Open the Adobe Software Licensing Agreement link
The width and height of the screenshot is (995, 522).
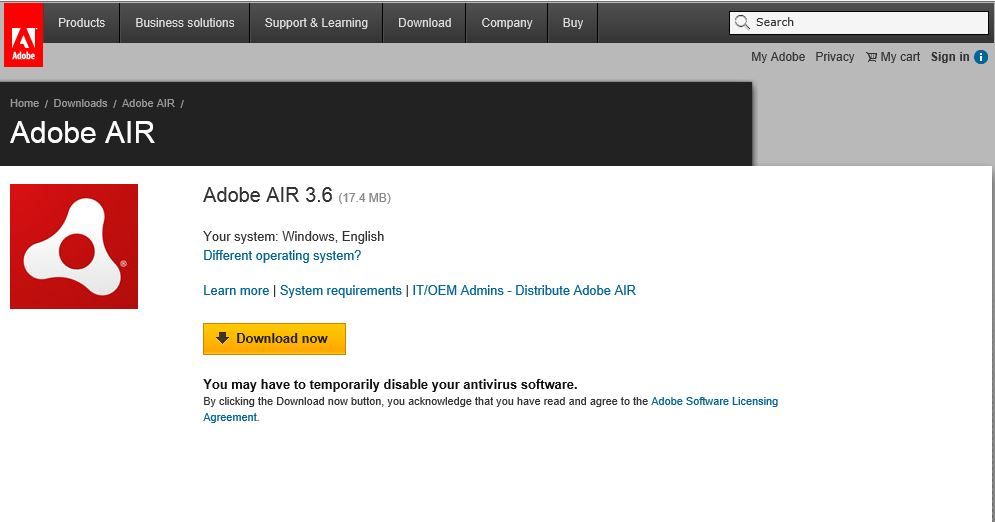[x=713, y=401]
